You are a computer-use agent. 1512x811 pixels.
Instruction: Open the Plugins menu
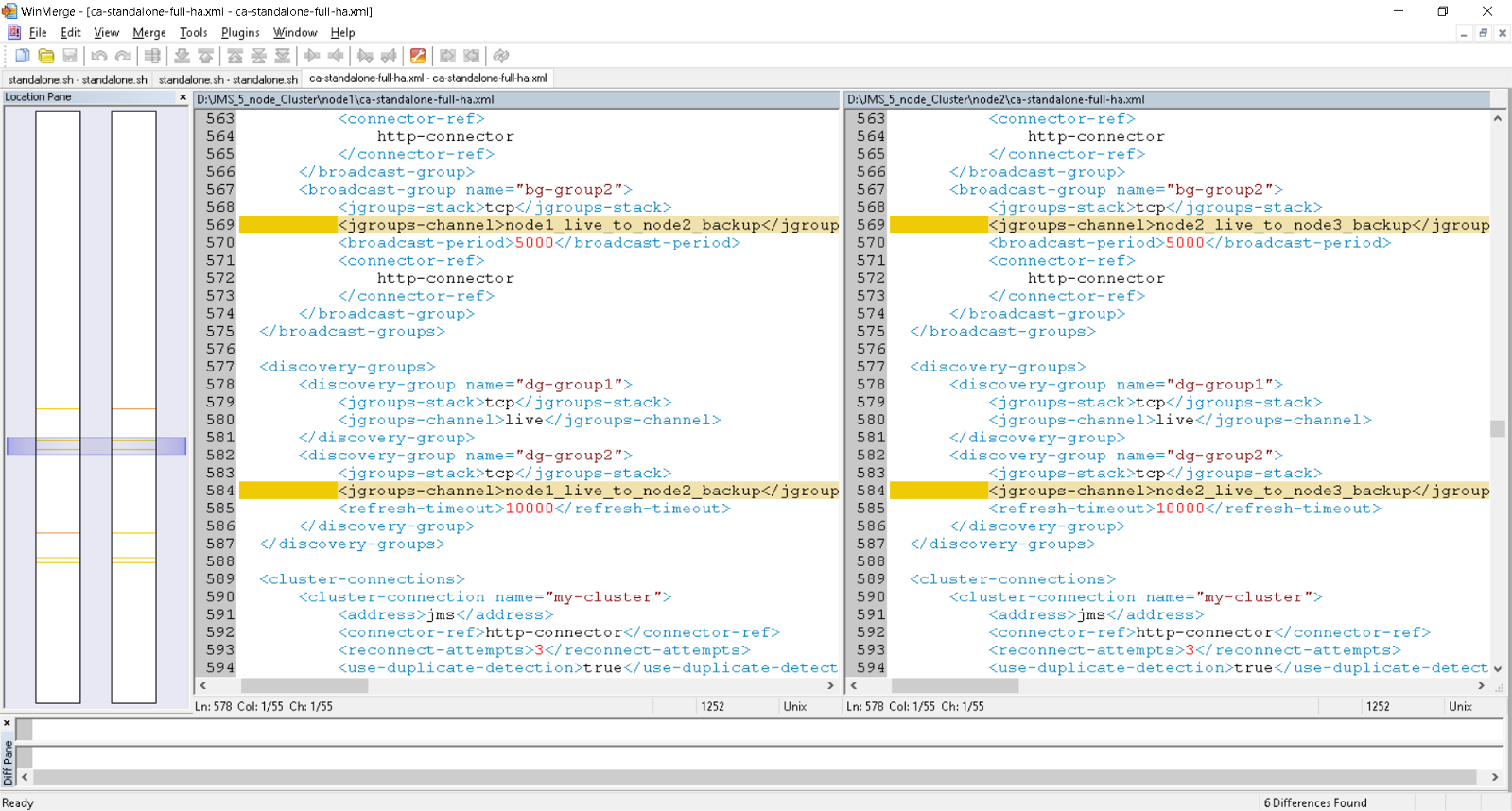pos(240,32)
